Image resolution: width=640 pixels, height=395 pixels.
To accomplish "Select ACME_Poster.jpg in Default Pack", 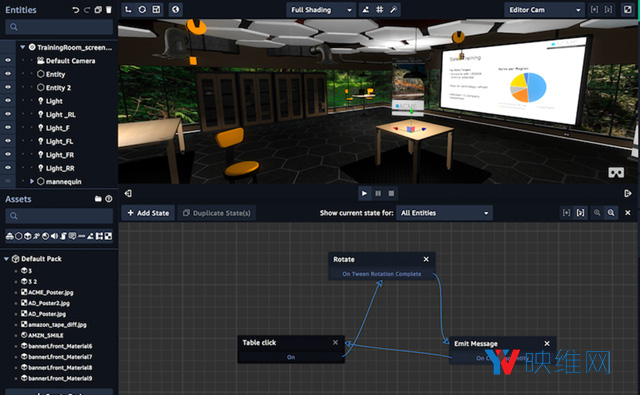I will (51, 292).
